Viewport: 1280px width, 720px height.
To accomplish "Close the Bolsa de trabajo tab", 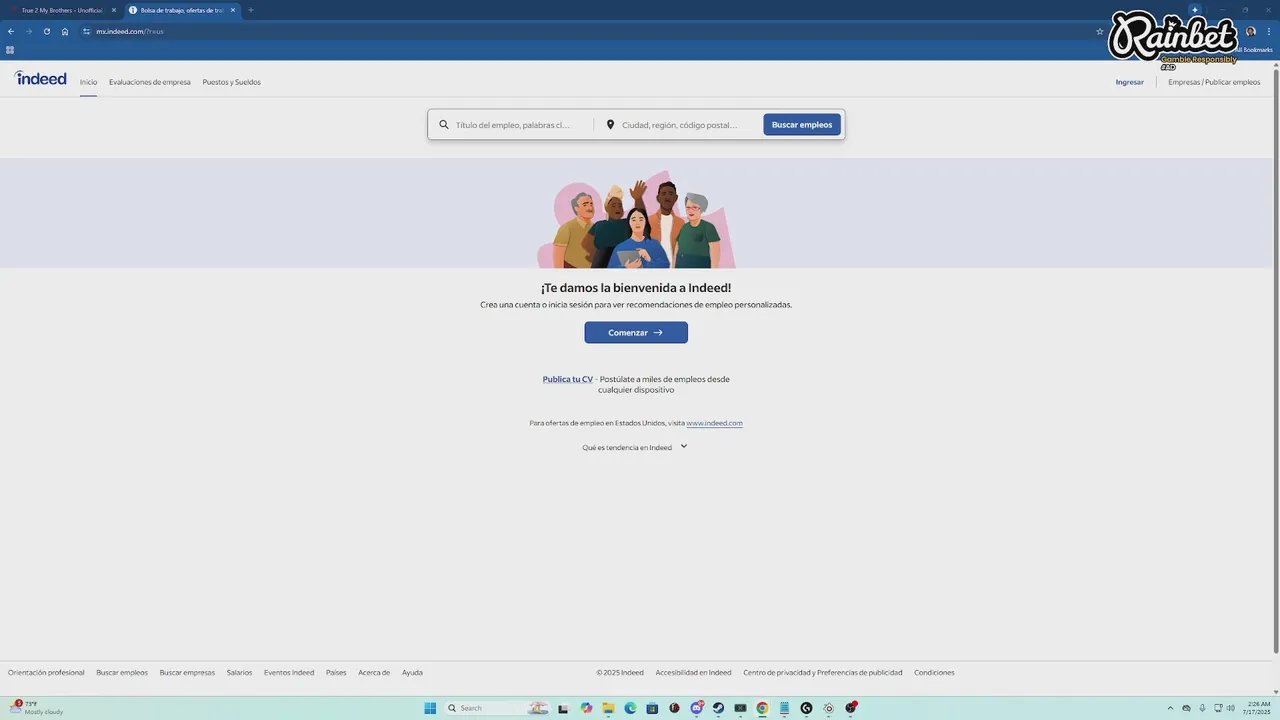I will point(233,10).
